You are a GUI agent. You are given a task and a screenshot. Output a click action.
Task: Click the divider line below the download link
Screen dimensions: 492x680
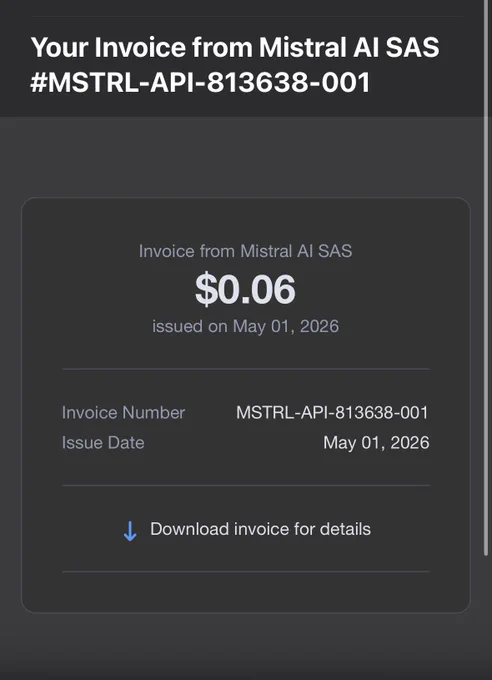(246, 572)
